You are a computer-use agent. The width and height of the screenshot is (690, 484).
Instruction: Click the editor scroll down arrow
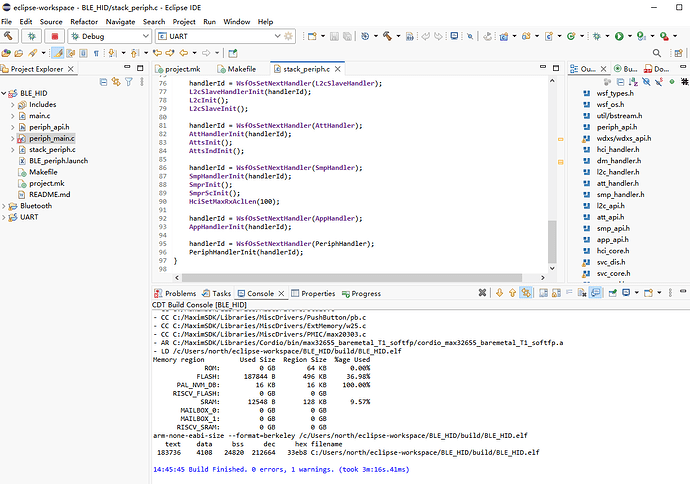coord(552,268)
